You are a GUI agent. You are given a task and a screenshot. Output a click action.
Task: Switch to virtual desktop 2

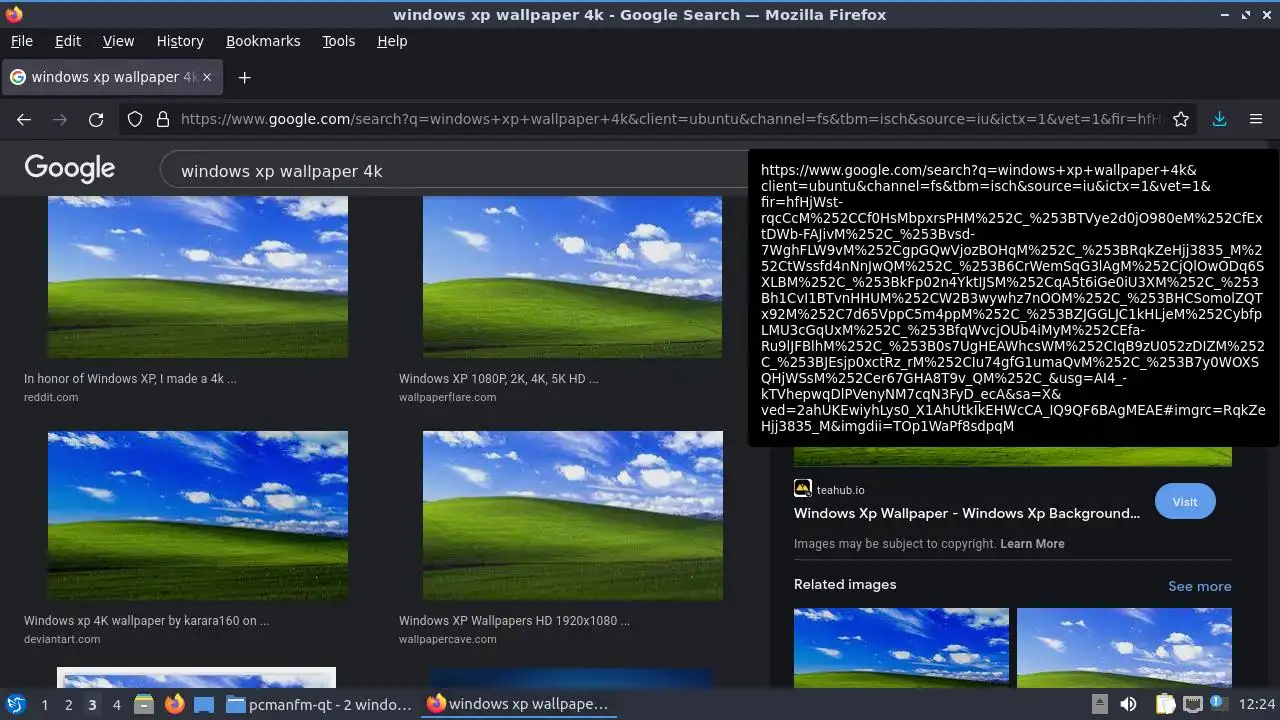coord(68,704)
